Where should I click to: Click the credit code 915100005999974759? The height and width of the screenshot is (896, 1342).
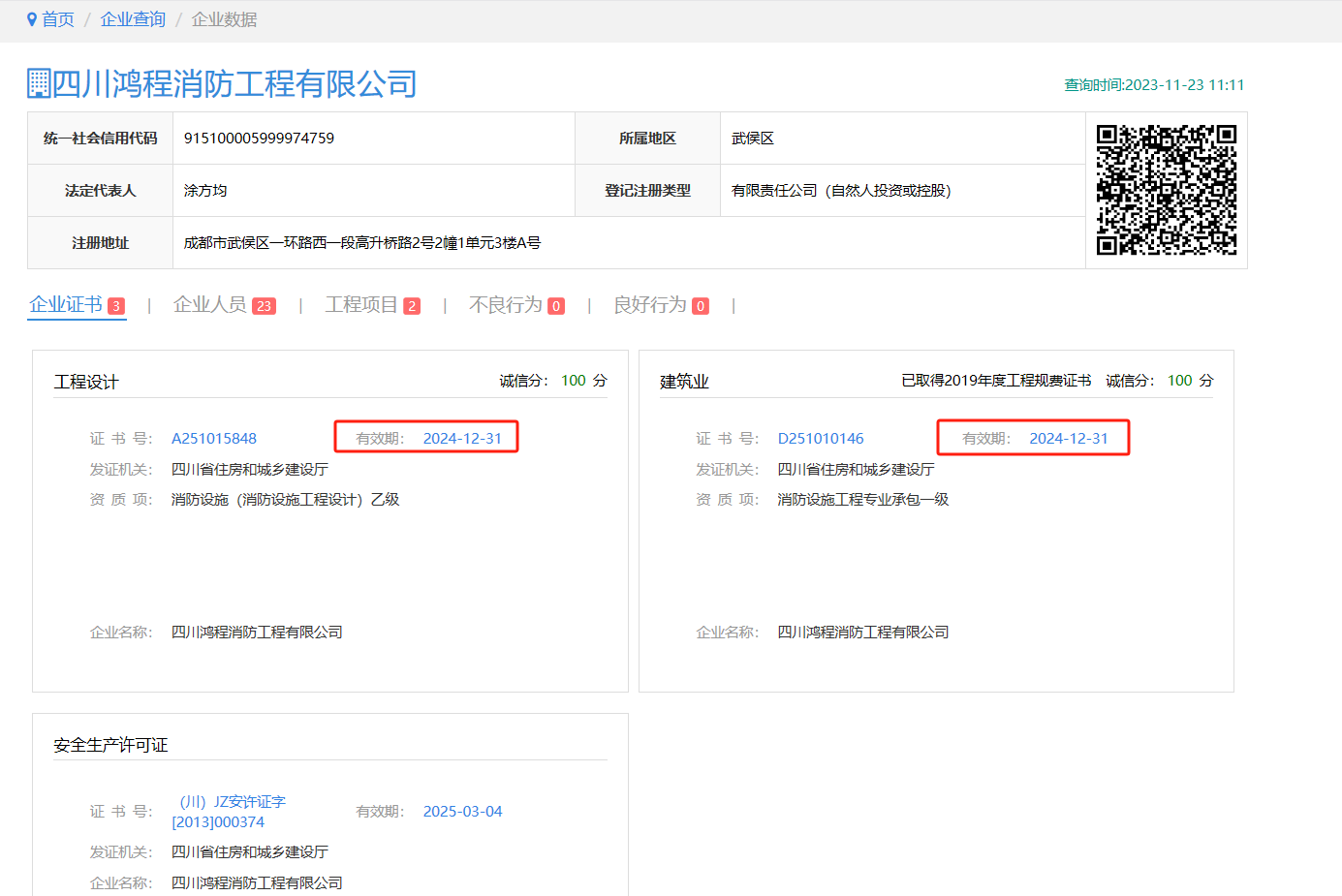(259, 139)
